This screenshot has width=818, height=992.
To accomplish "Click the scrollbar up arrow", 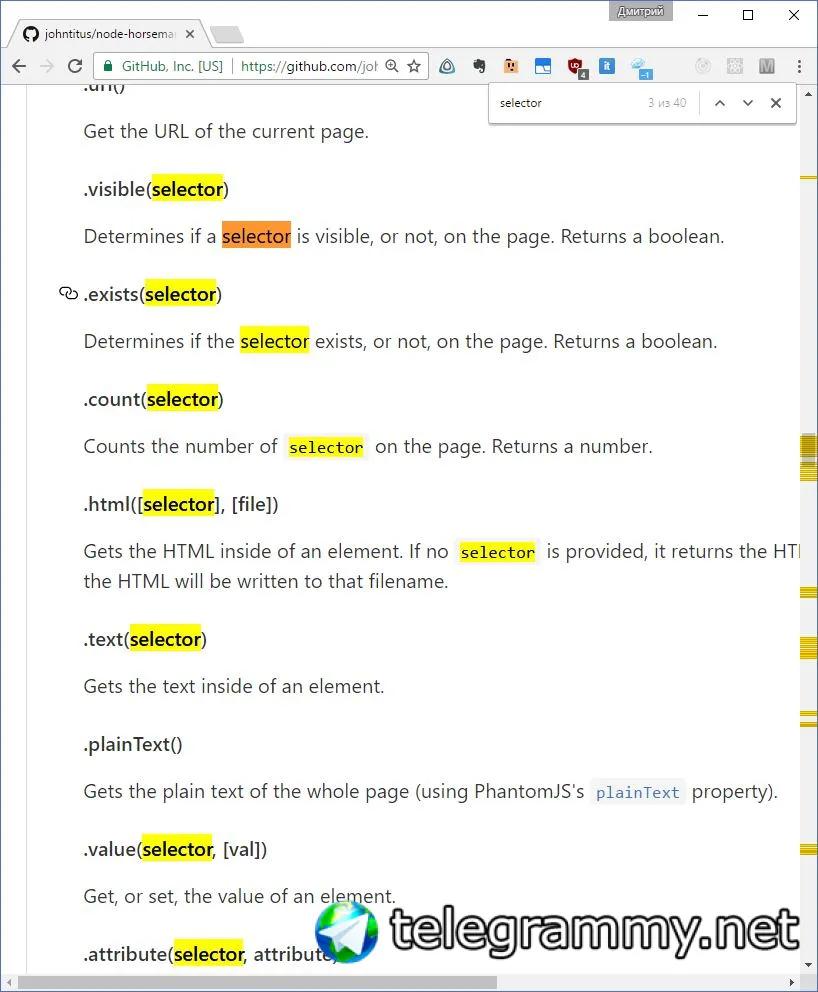I will pyautogui.click(x=808, y=94).
